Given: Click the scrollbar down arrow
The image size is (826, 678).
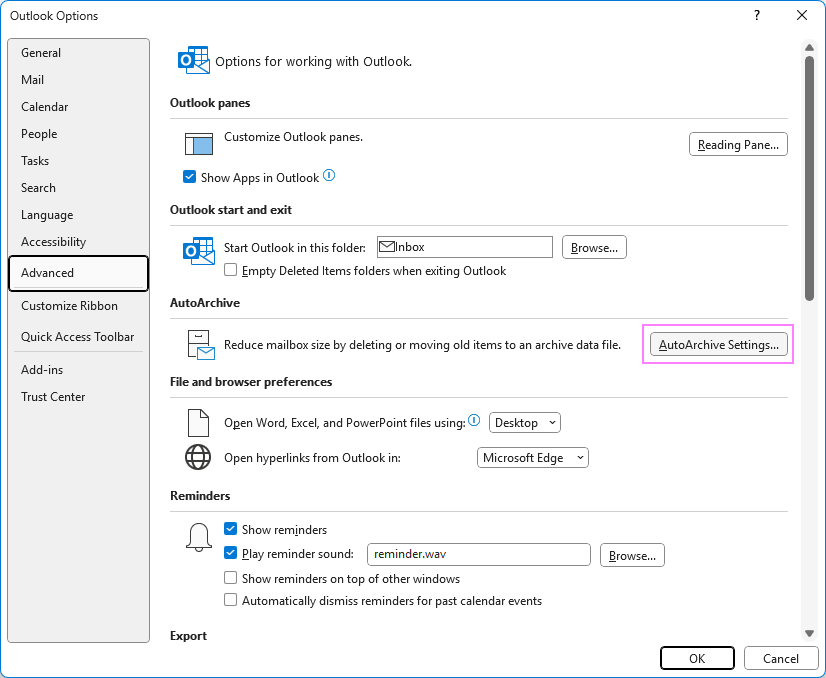Looking at the screenshot, I should (x=809, y=633).
